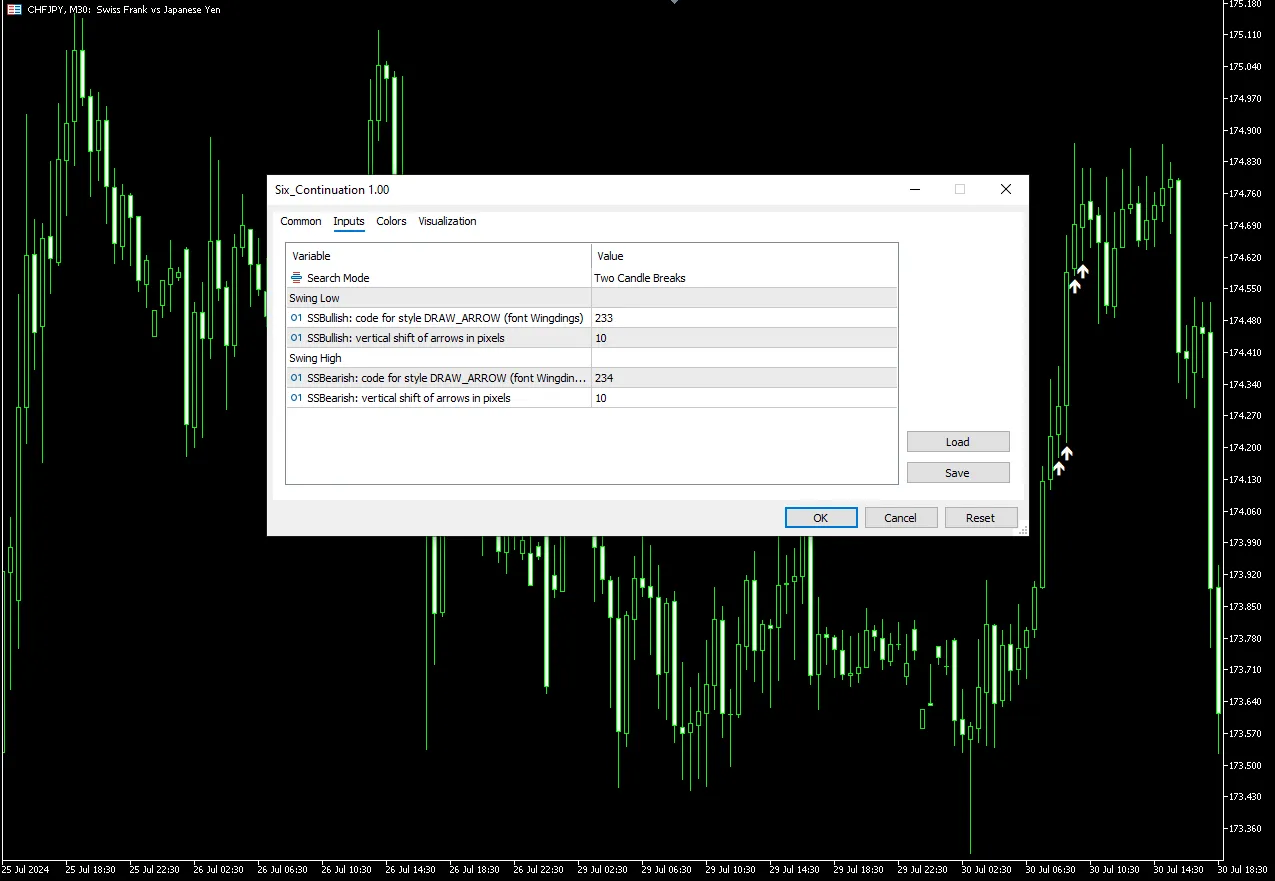The image size is (1275, 881).
Task: Click the Search Mode enum icon
Action: pyautogui.click(x=296, y=278)
